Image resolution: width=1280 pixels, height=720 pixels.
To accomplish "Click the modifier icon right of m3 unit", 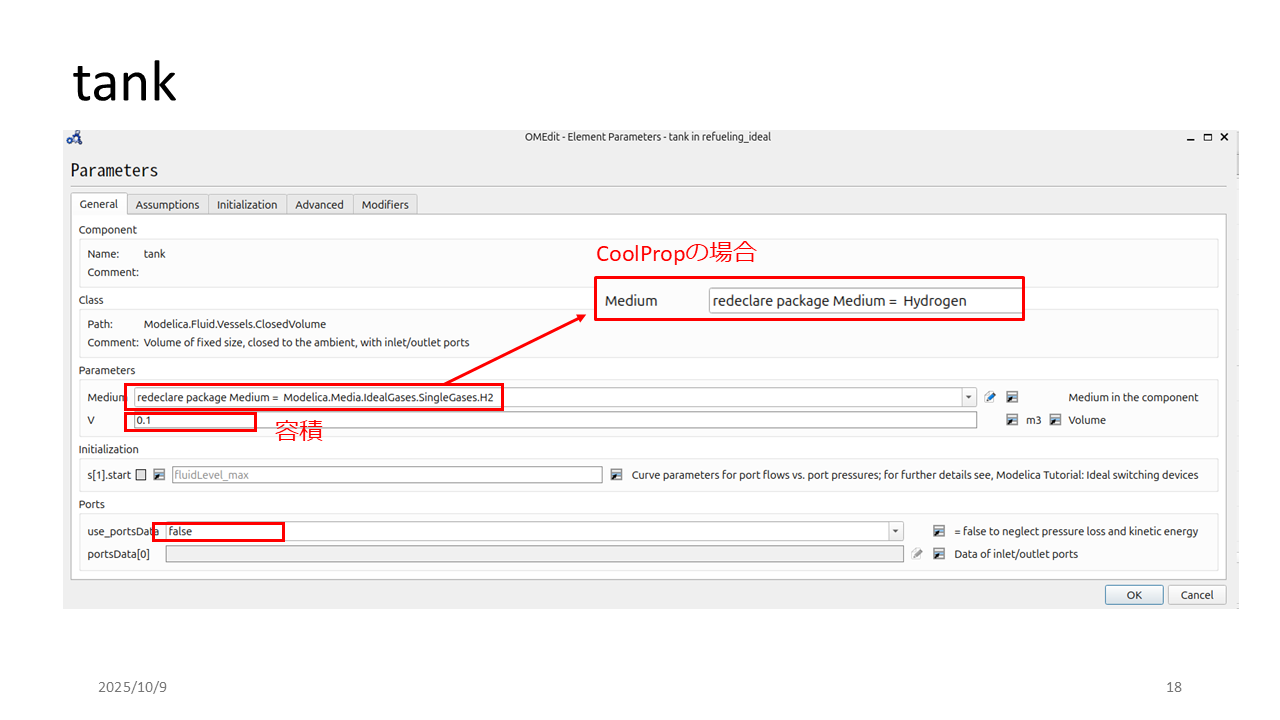I will (1055, 420).
